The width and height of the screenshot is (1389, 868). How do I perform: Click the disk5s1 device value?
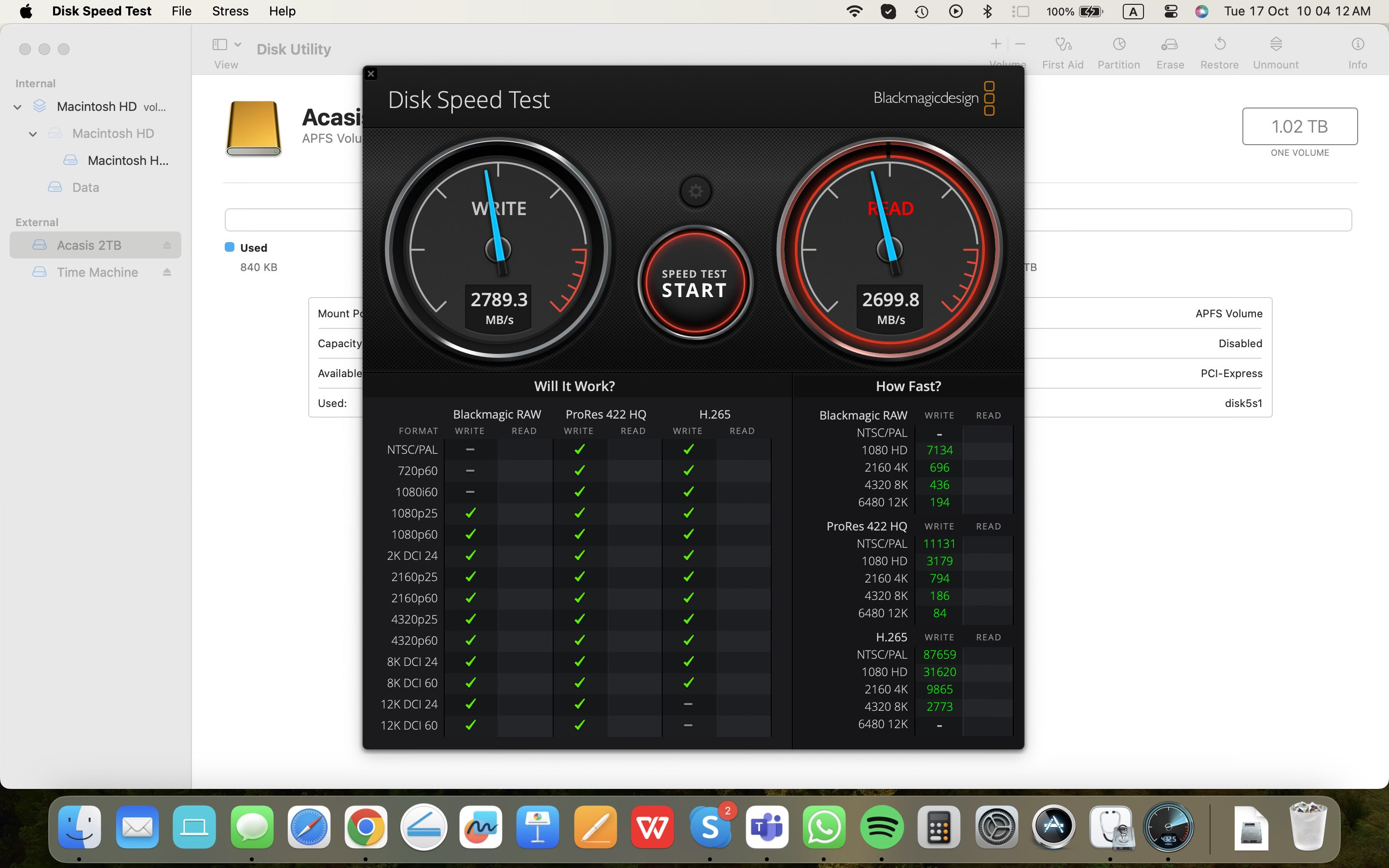click(1243, 403)
